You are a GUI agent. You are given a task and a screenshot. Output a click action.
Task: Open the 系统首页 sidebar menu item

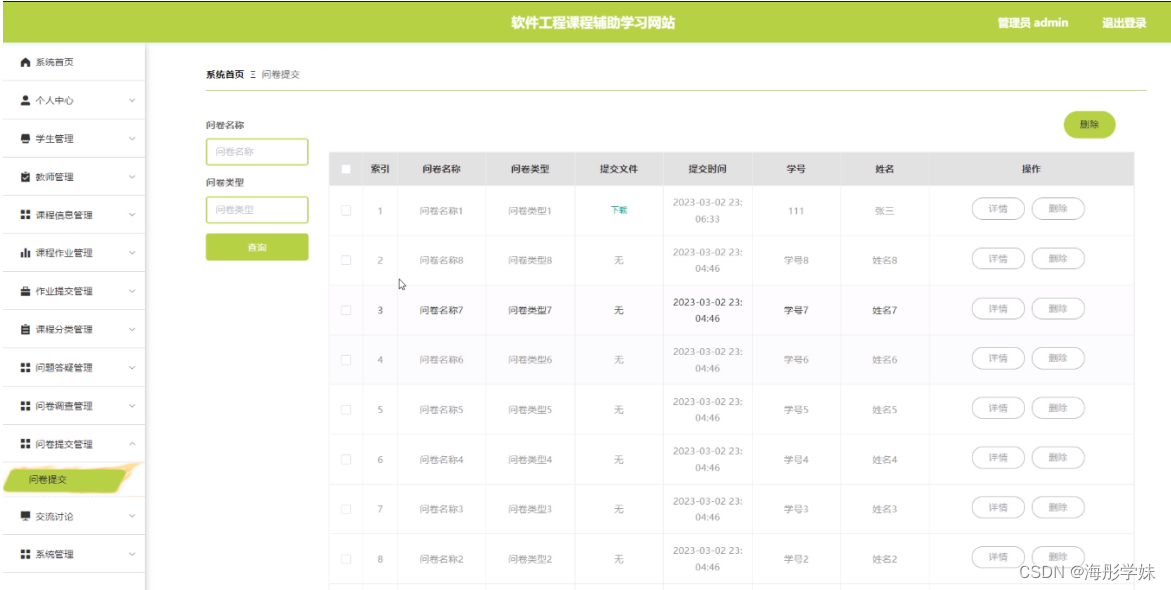pos(73,62)
